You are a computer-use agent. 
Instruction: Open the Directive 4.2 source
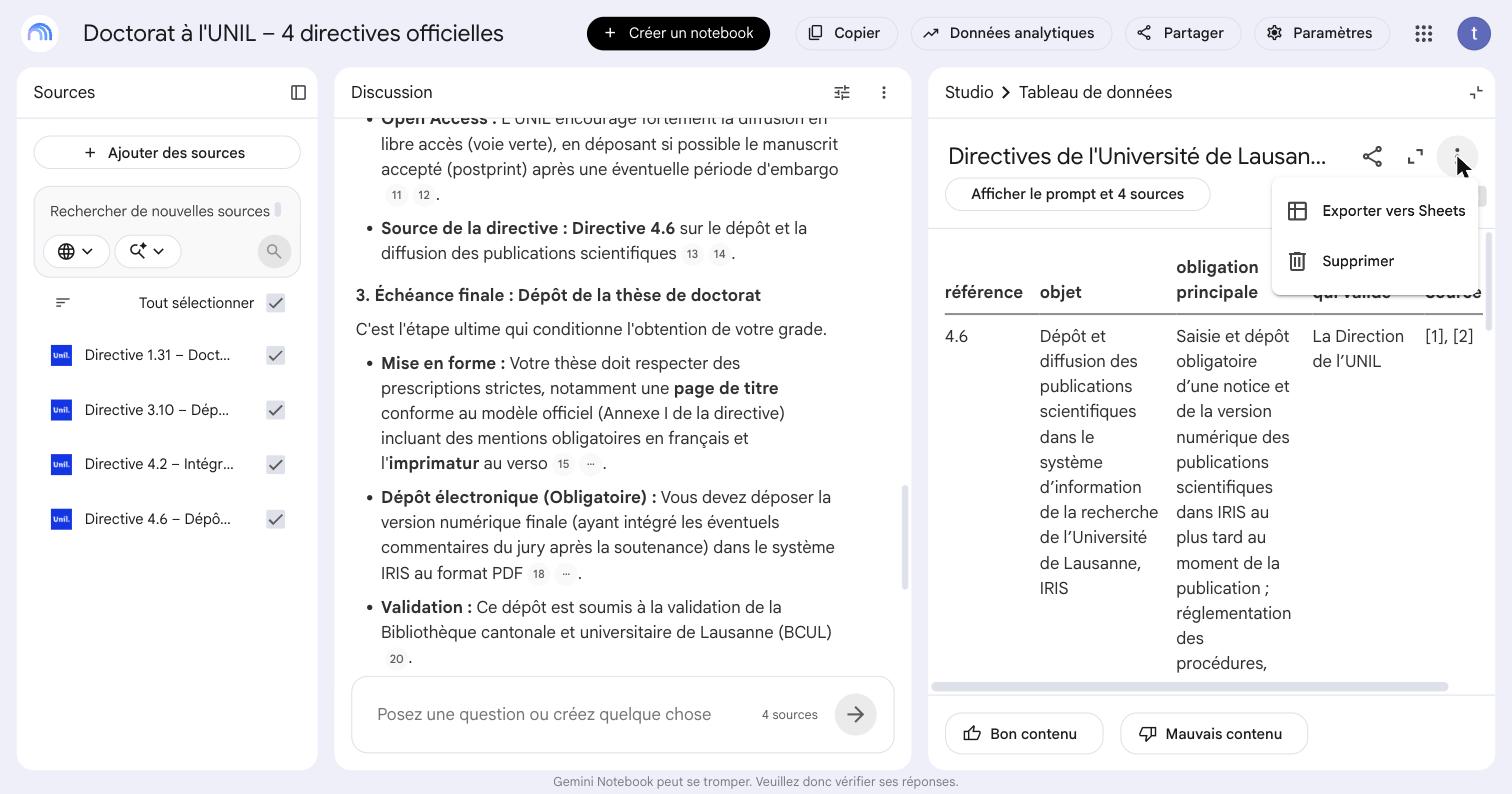[158, 464]
